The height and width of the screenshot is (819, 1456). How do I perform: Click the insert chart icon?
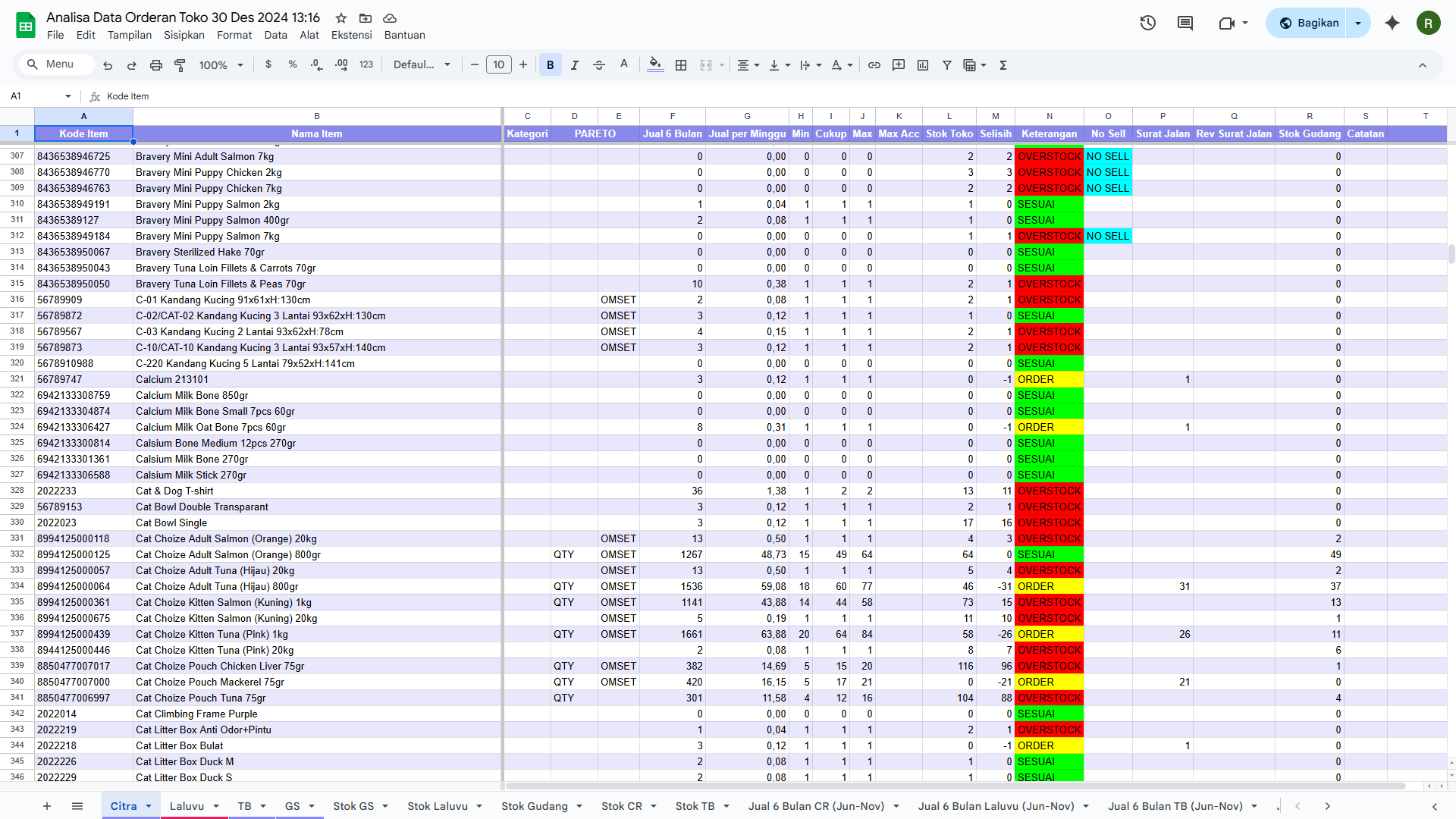(x=923, y=65)
